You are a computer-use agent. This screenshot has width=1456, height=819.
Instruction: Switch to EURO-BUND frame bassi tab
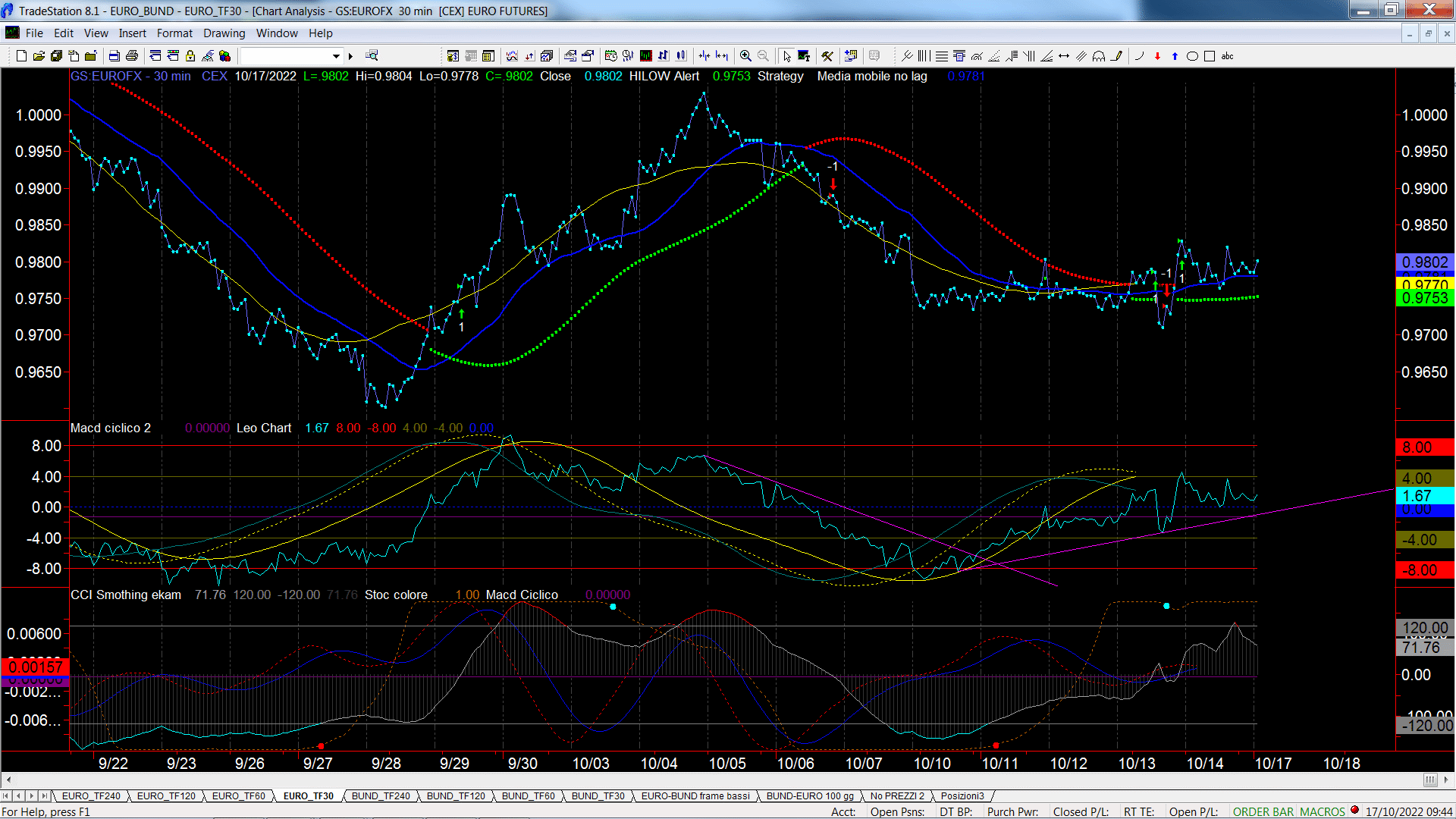pos(695,795)
